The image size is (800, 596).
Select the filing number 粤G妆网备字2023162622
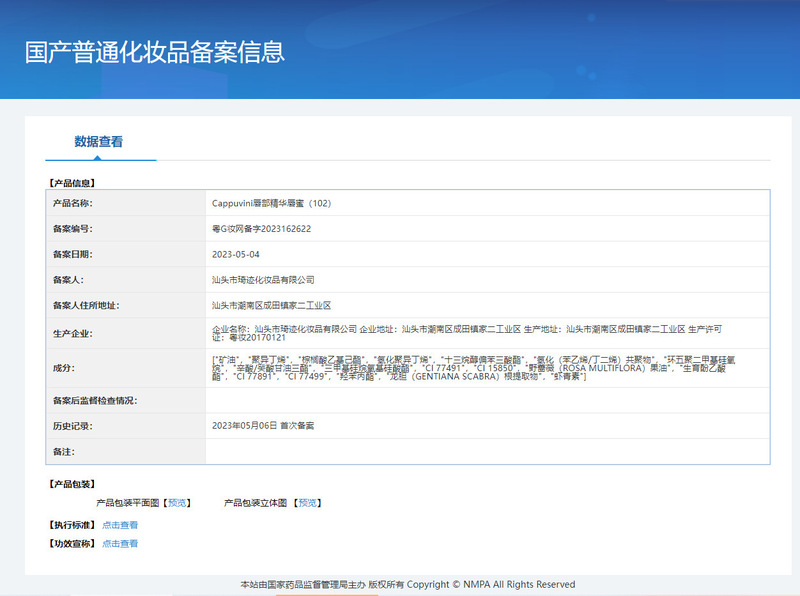tap(261, 229)
